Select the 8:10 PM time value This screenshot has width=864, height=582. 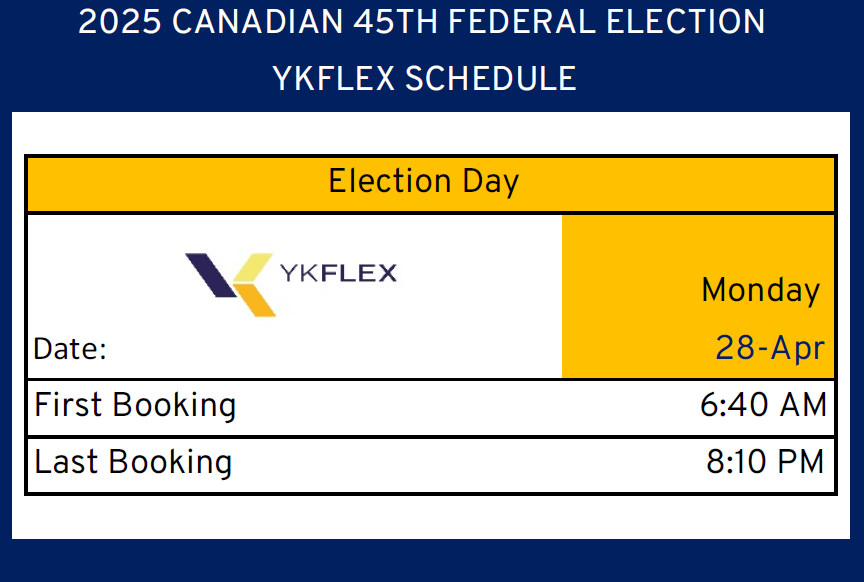[x=765, y=462]
